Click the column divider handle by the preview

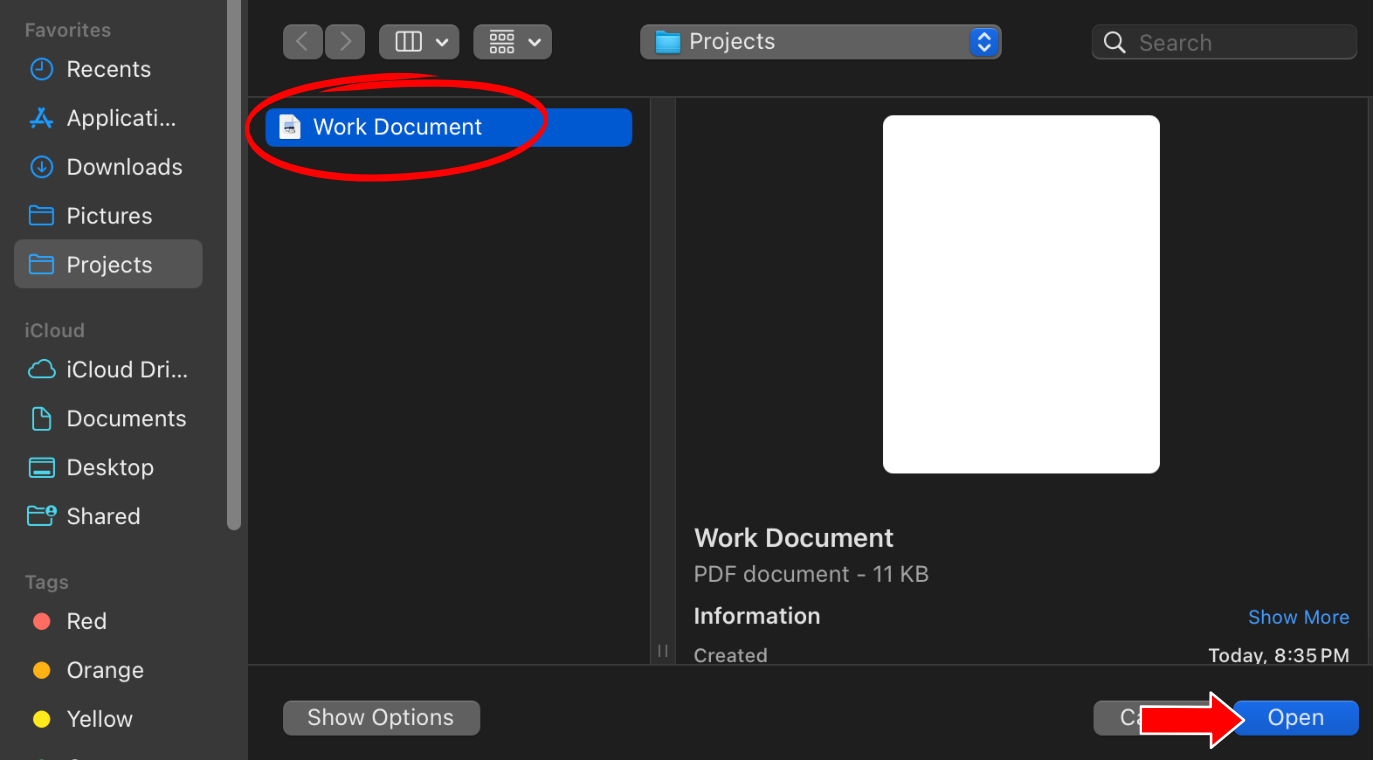[662, 651]
